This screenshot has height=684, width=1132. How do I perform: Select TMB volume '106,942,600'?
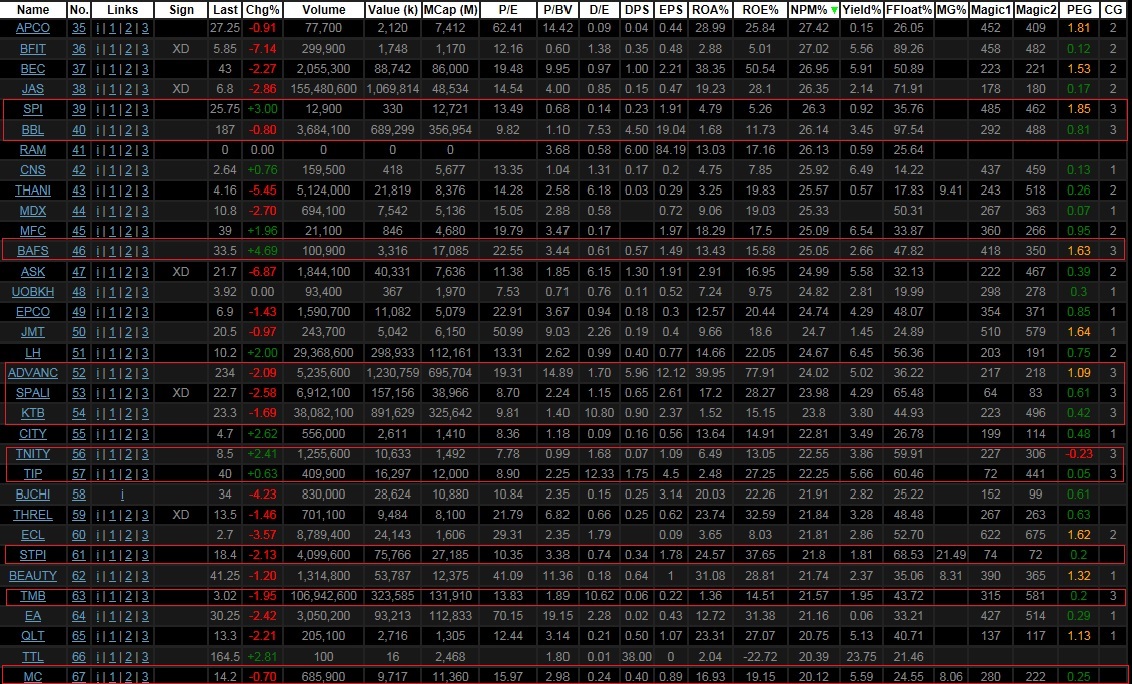point(323,597)
